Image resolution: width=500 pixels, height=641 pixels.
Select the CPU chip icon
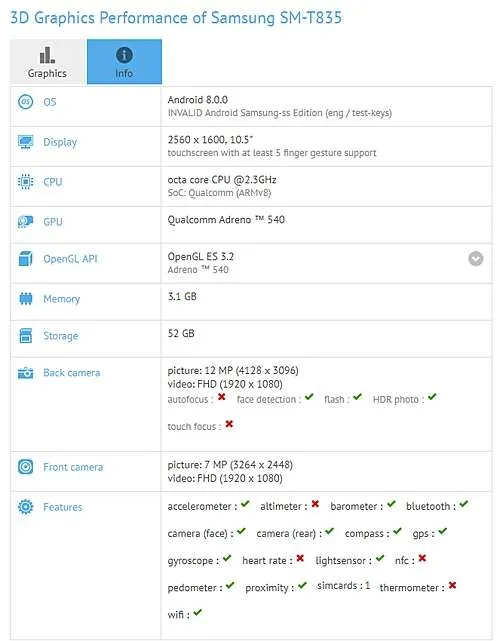point(25,182)
